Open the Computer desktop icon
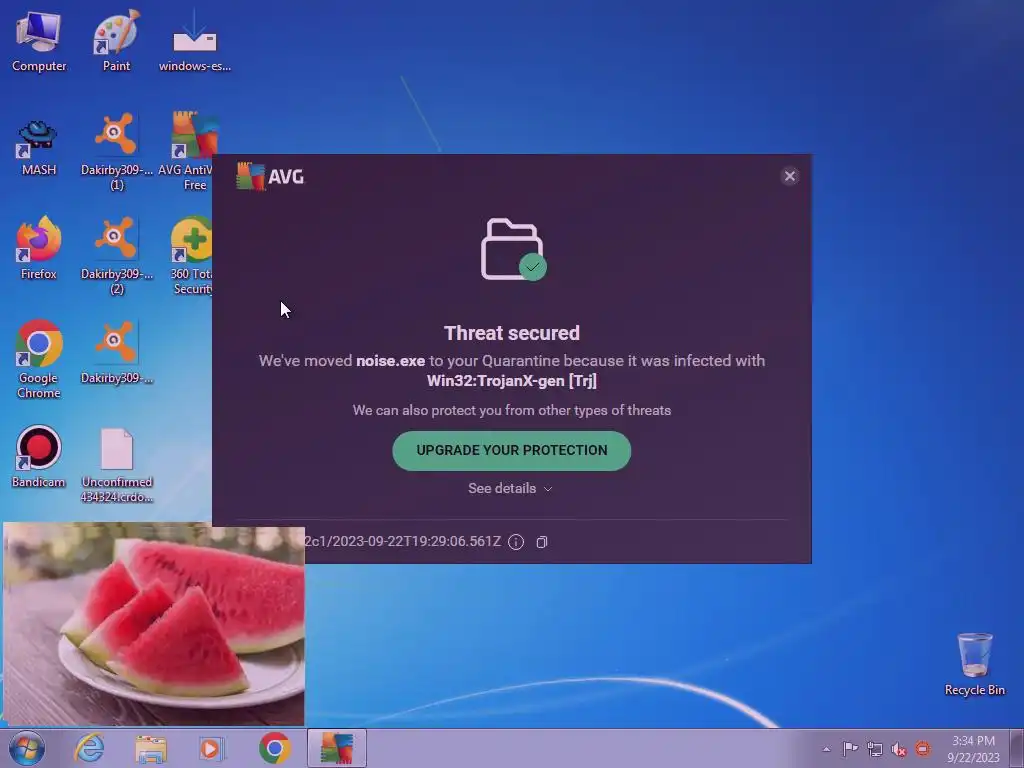The image size is (1024, 768). 39,40
